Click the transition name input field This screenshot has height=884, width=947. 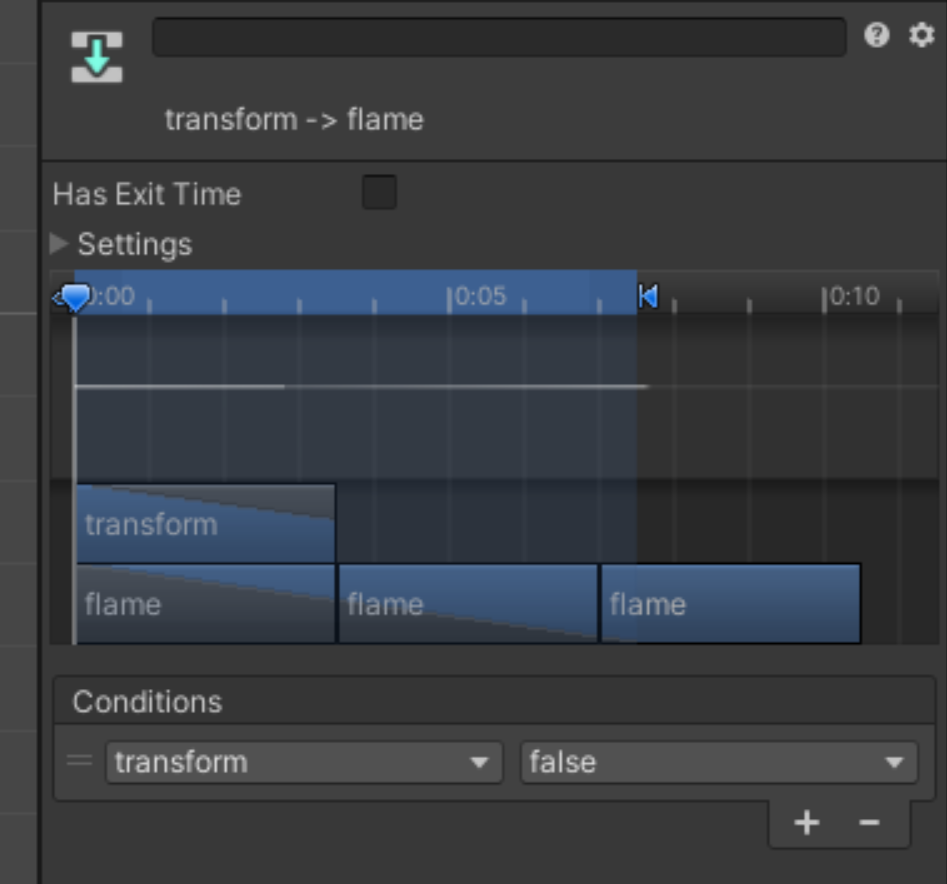(499, 37)
